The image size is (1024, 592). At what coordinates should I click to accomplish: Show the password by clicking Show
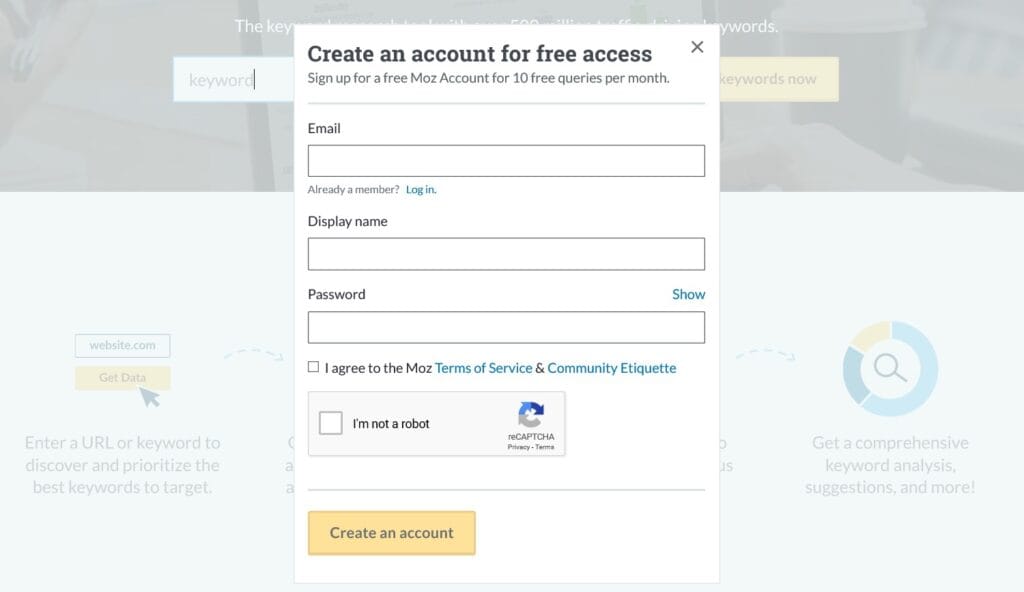pos(688,294)
